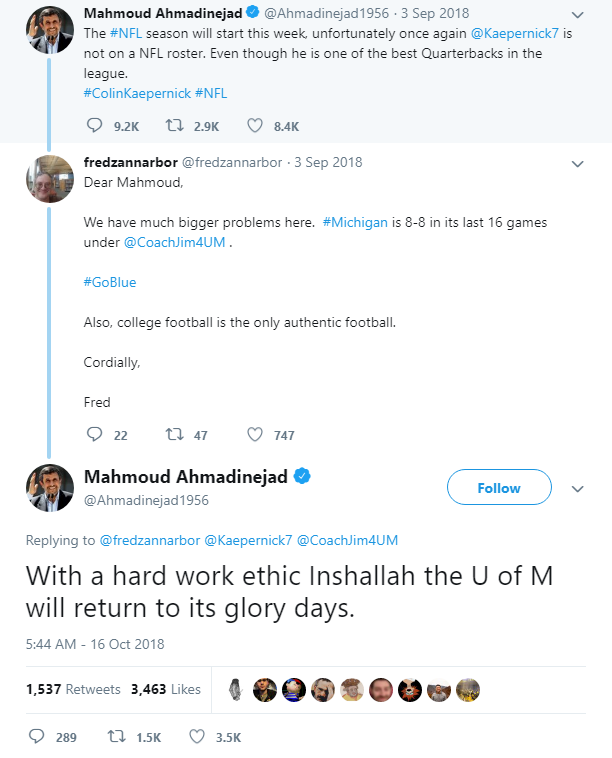This screenshot has width=612, height=758.
Task: Open chevron menu on fredzannarbor's tweet
Action: click(578, 164)
